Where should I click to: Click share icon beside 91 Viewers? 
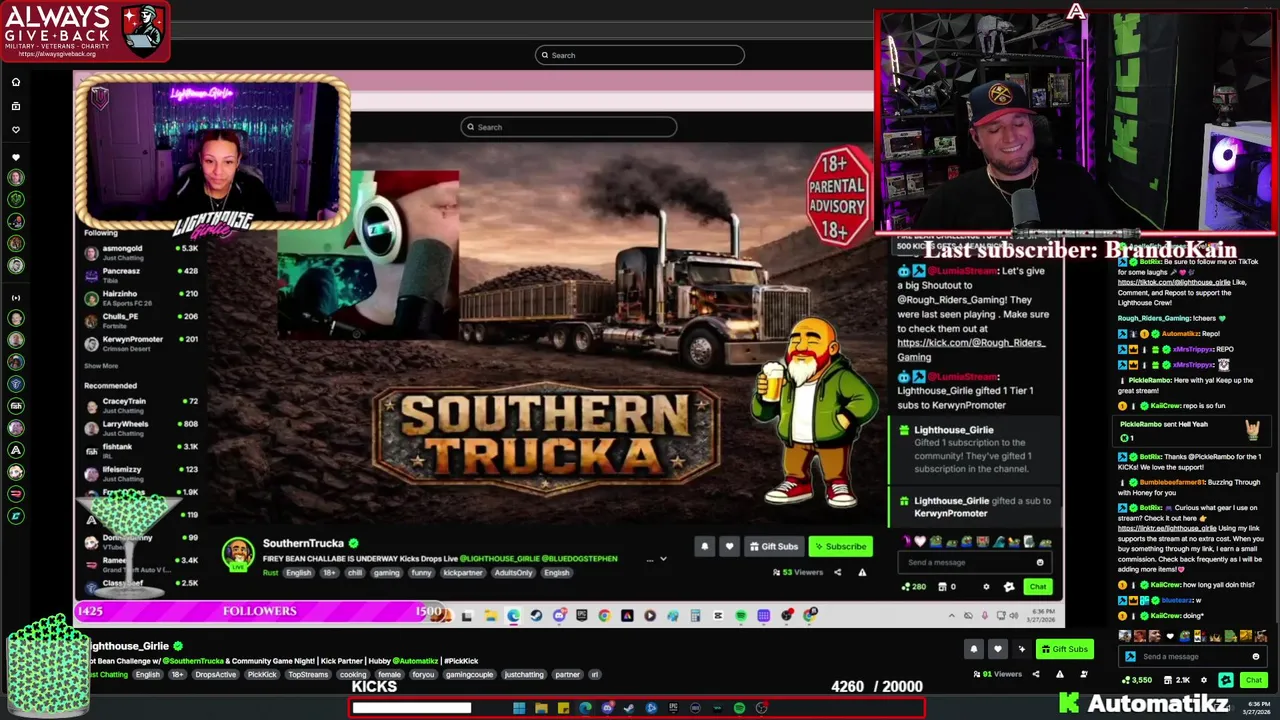pos(1036,674)
